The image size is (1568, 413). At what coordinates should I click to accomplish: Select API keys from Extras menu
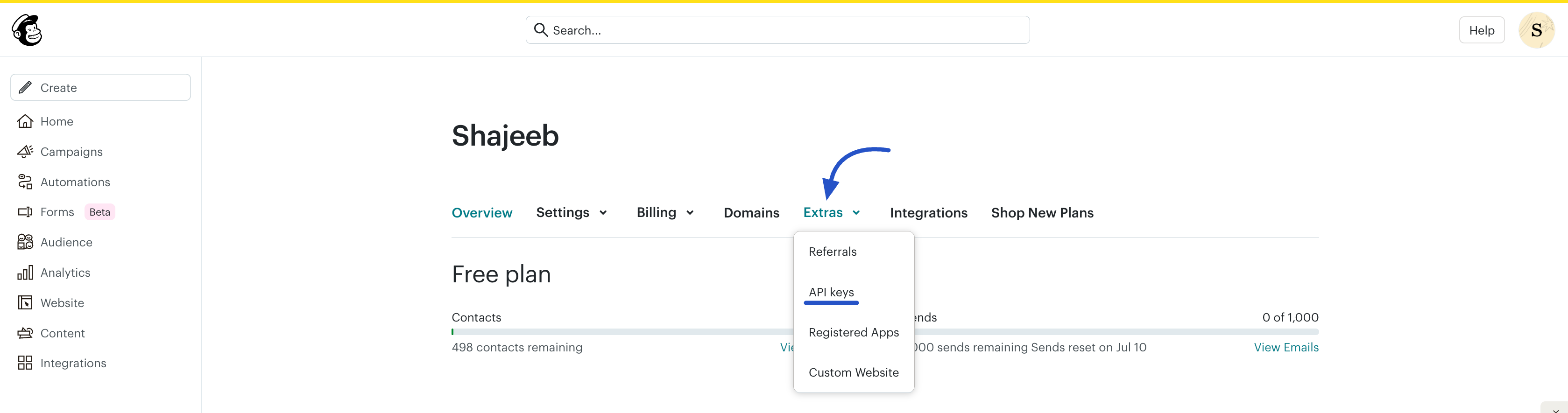(831, 293)
